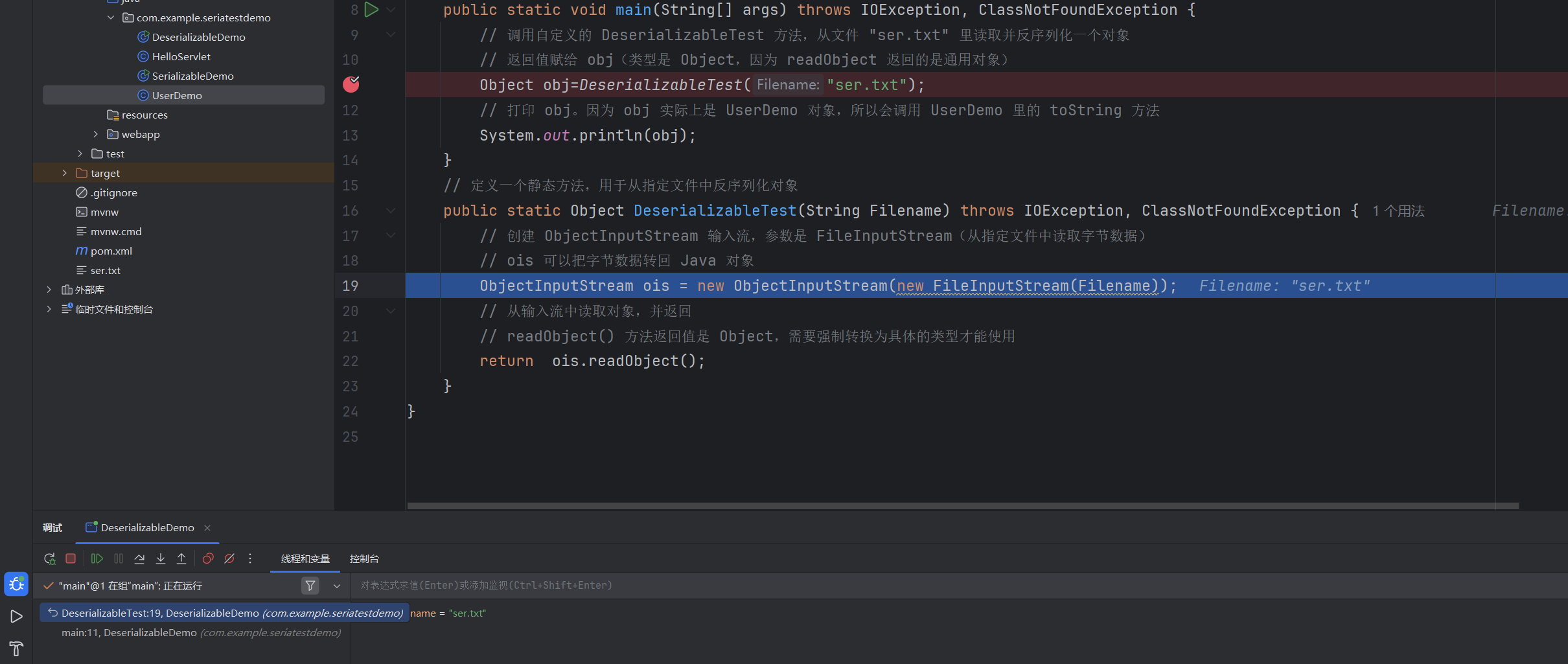This screenshot has width=1568, height=664.
Task: Click line number 19 in the gutter
Action: (x=351, y=286)
